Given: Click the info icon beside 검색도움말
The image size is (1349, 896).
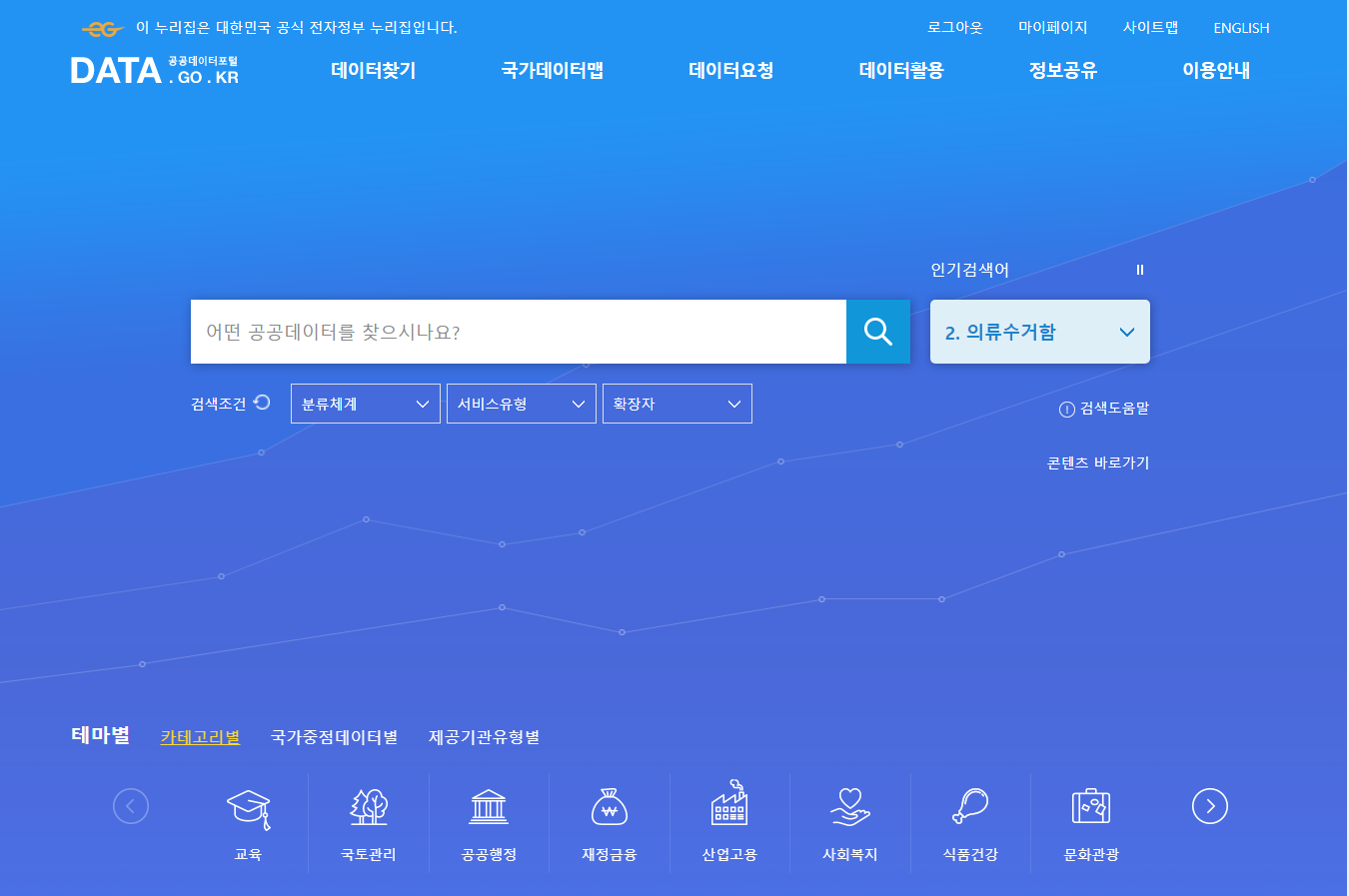Looking at the screenshot, I should click(1066, 410).
